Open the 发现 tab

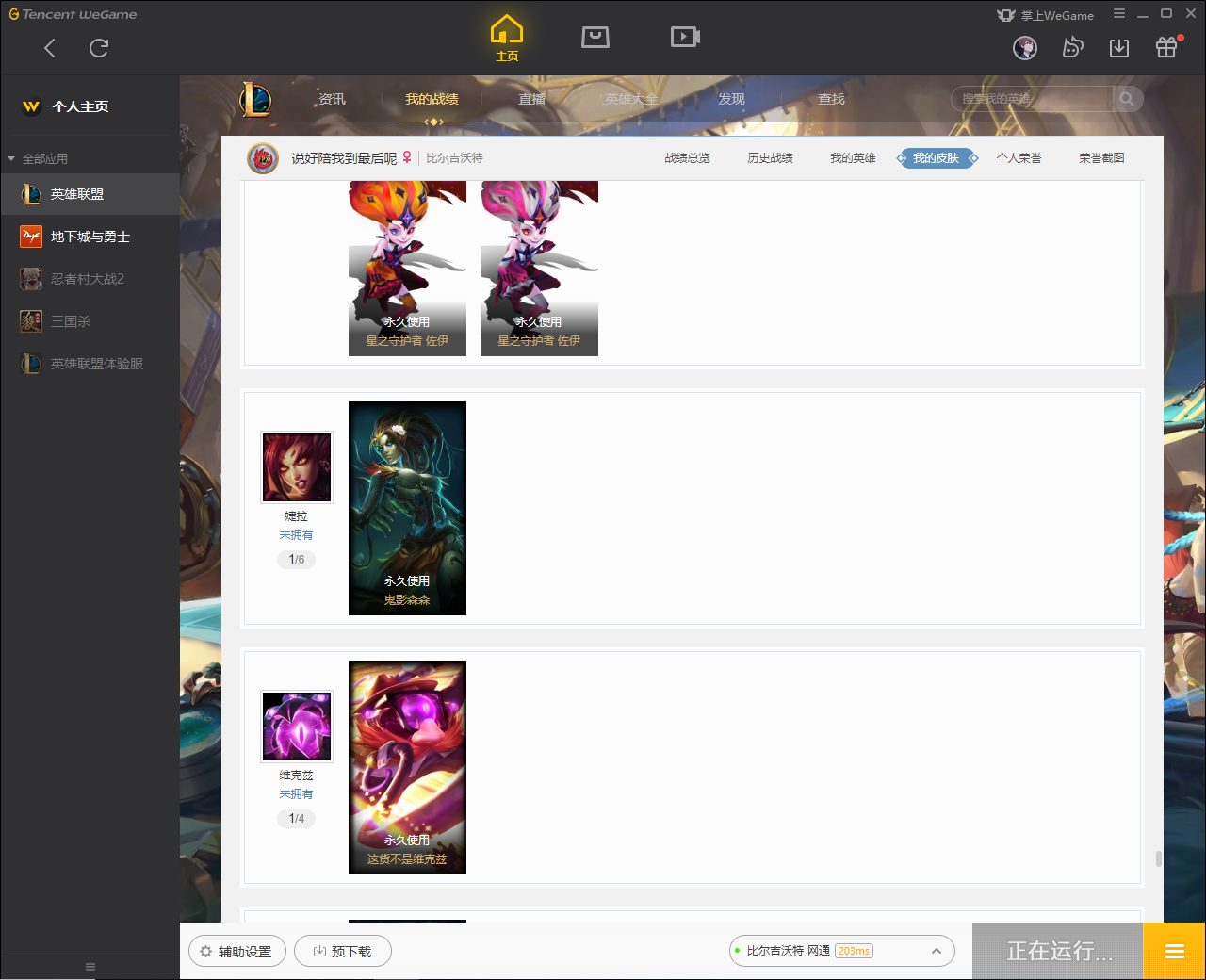point(731,99)
